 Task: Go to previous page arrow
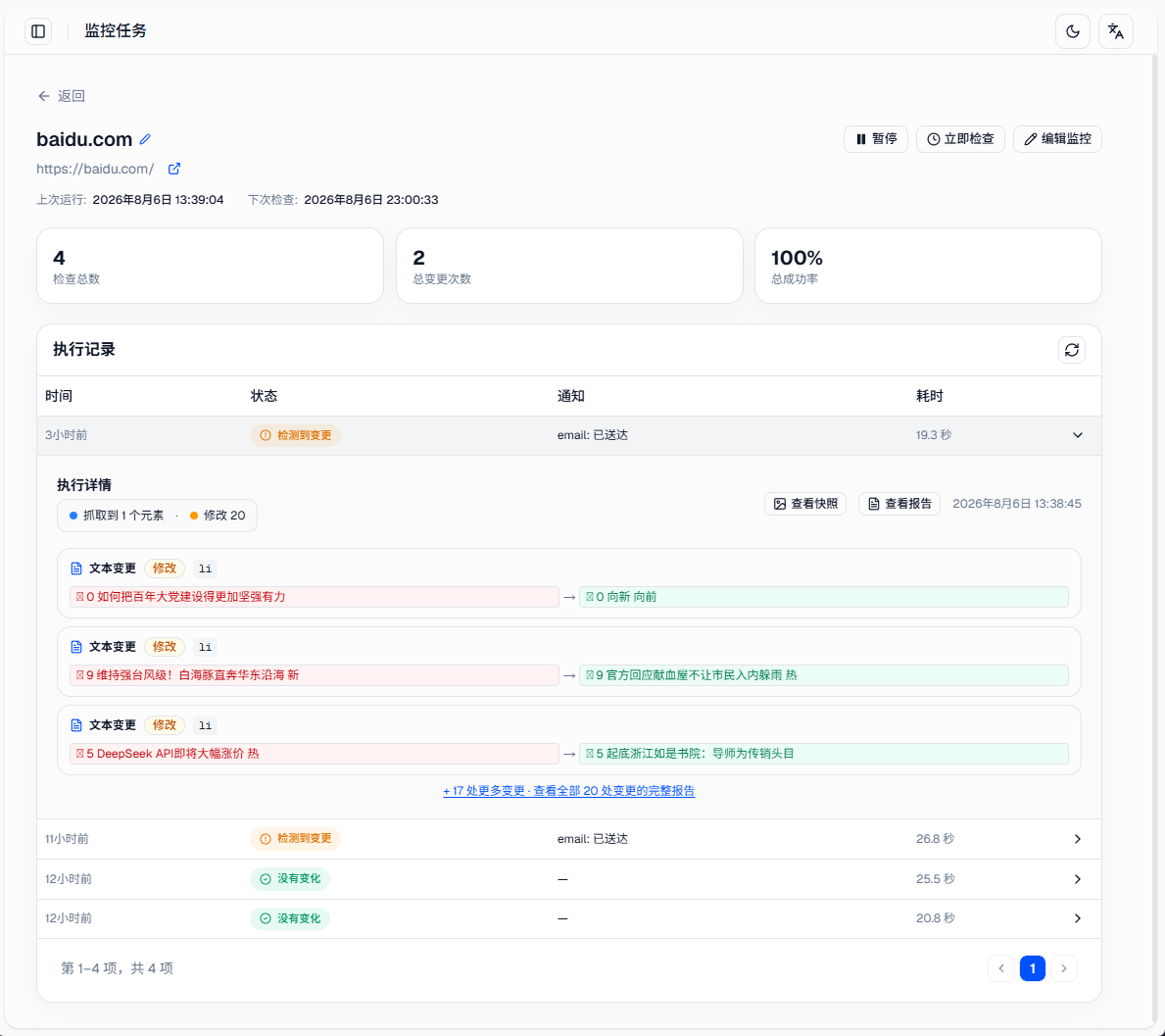coord(1000,968)
